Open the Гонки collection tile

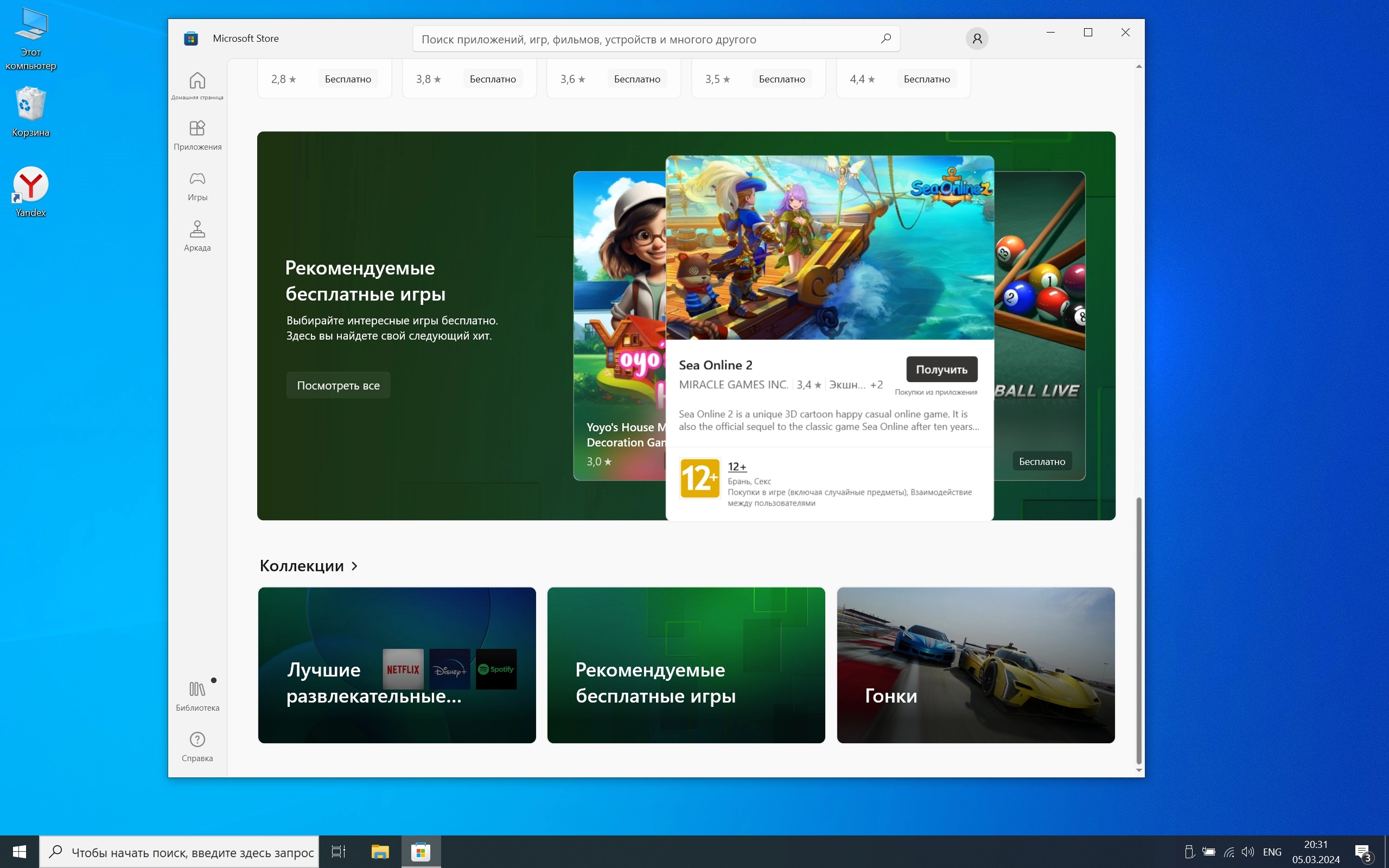(975, 665)
